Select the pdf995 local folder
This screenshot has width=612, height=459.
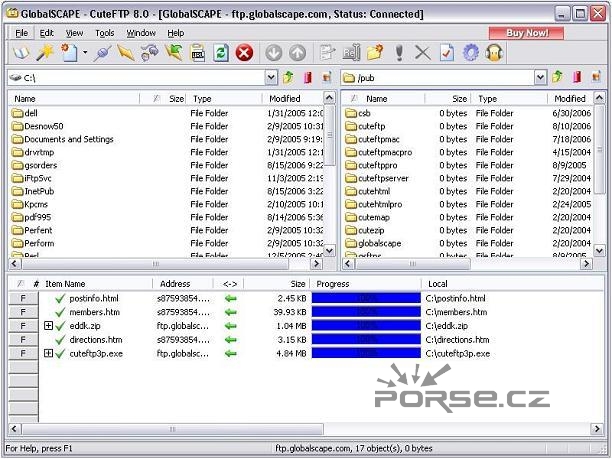click(x=32, y=217)
